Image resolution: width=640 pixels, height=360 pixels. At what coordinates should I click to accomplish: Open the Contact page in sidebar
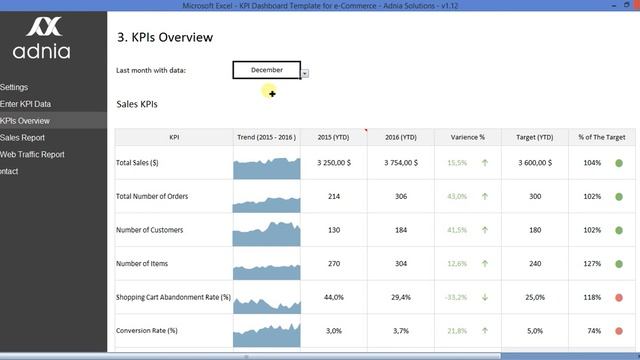(9, 171)
